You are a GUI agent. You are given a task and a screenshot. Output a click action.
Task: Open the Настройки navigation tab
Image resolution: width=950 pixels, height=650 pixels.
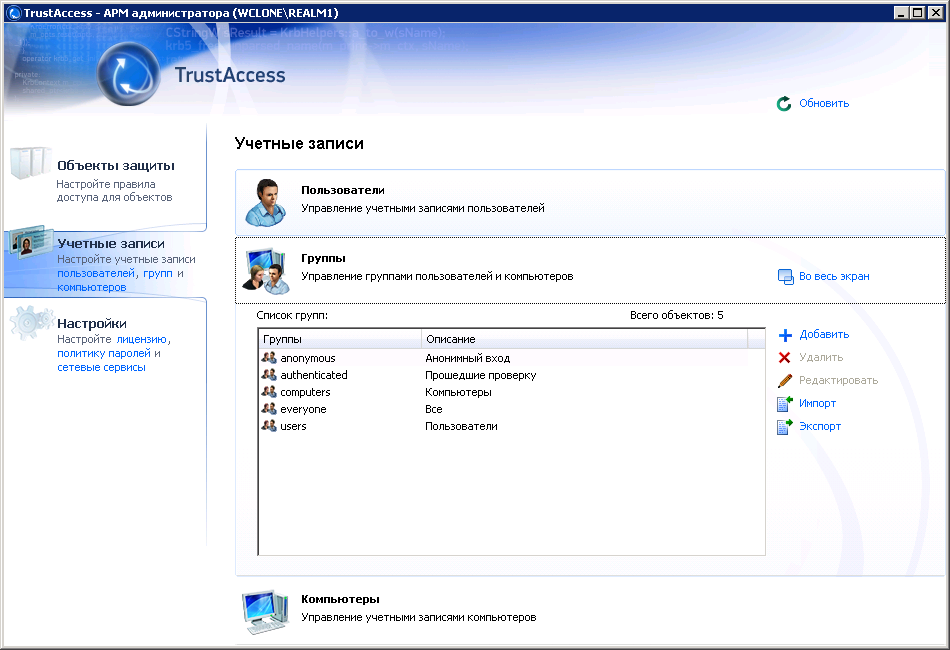92,324
